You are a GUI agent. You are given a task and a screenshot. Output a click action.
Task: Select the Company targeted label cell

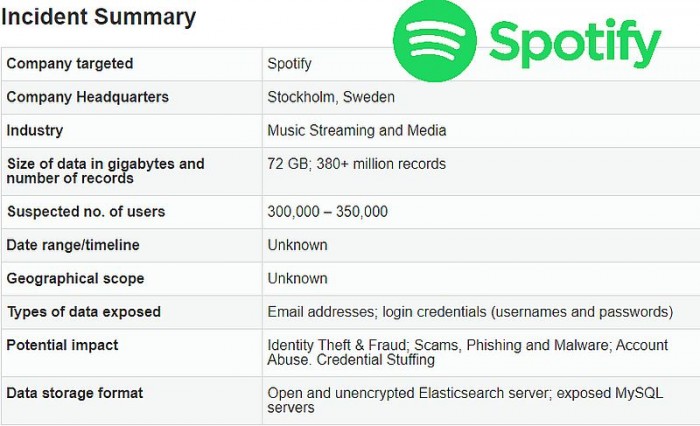point(70,64)
